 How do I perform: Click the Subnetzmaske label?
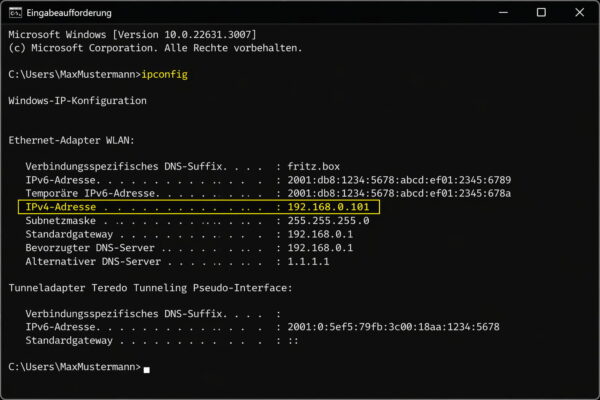60,221
